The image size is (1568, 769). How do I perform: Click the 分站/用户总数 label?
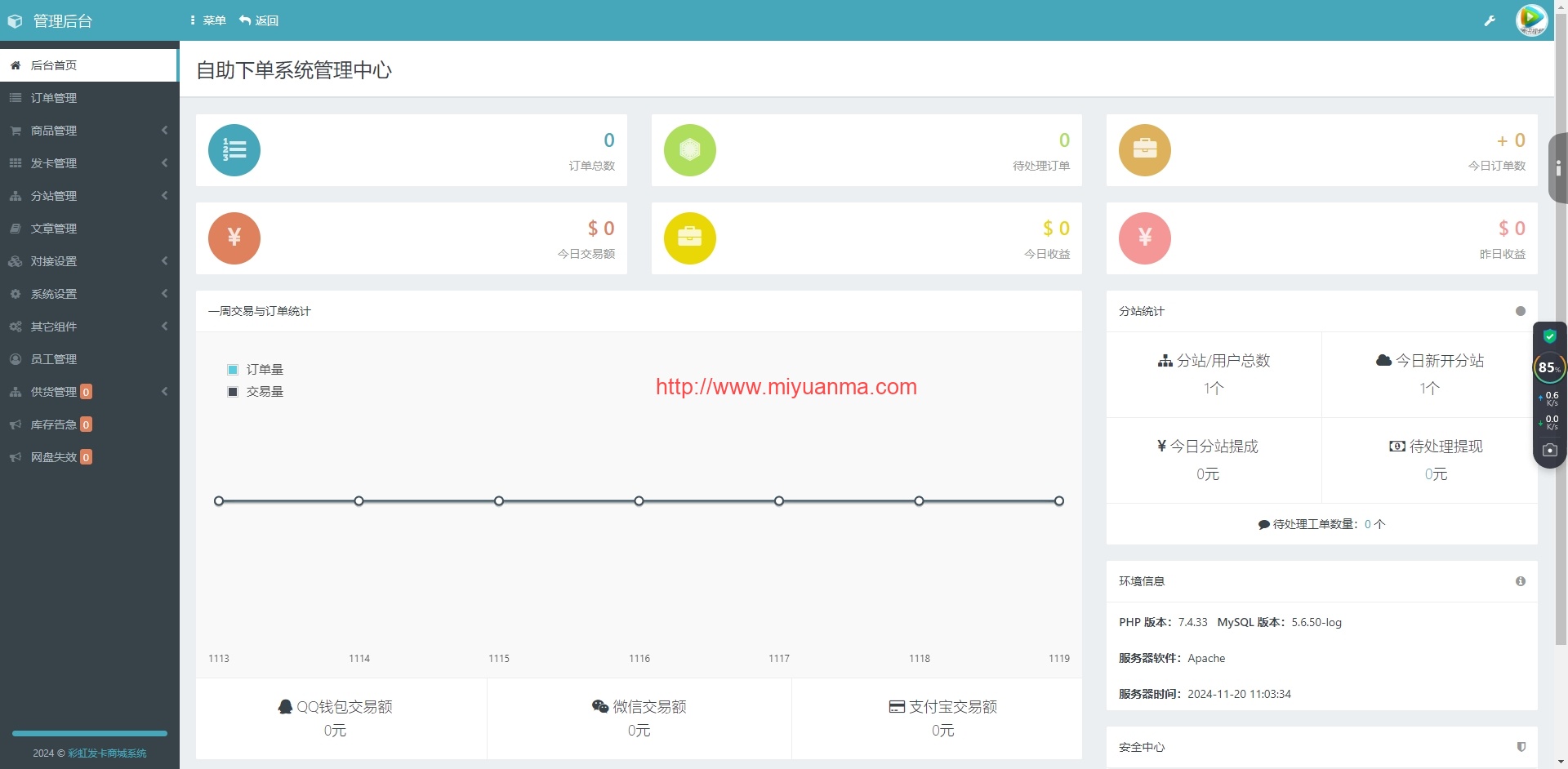[1214, 361]
